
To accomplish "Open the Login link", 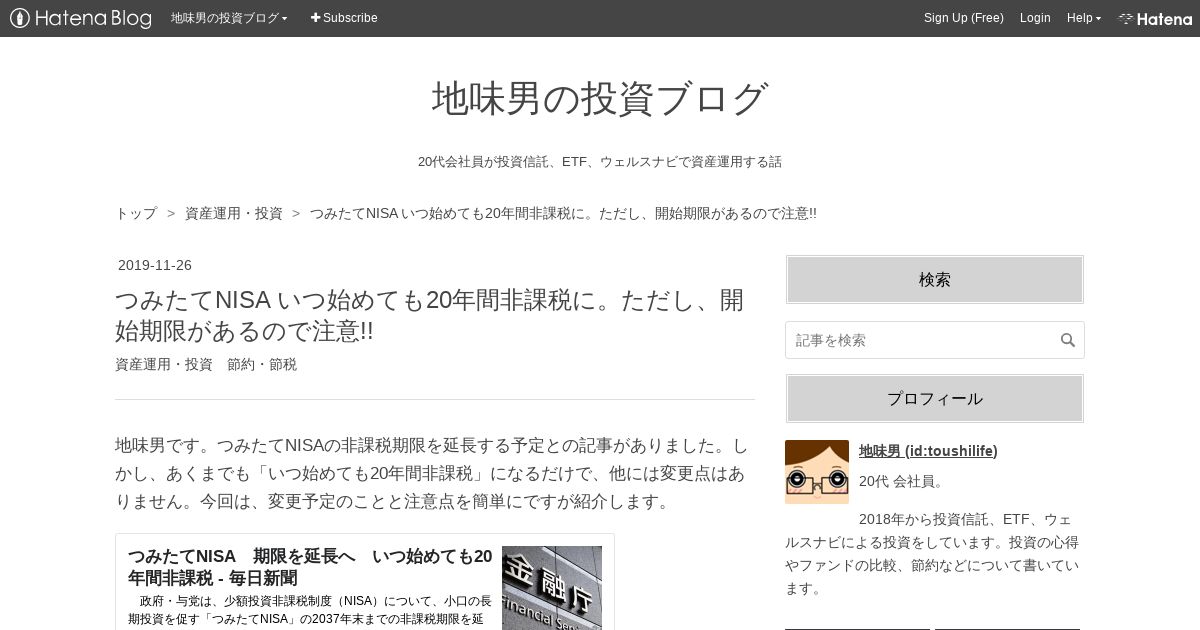I will pos(1035,18).
